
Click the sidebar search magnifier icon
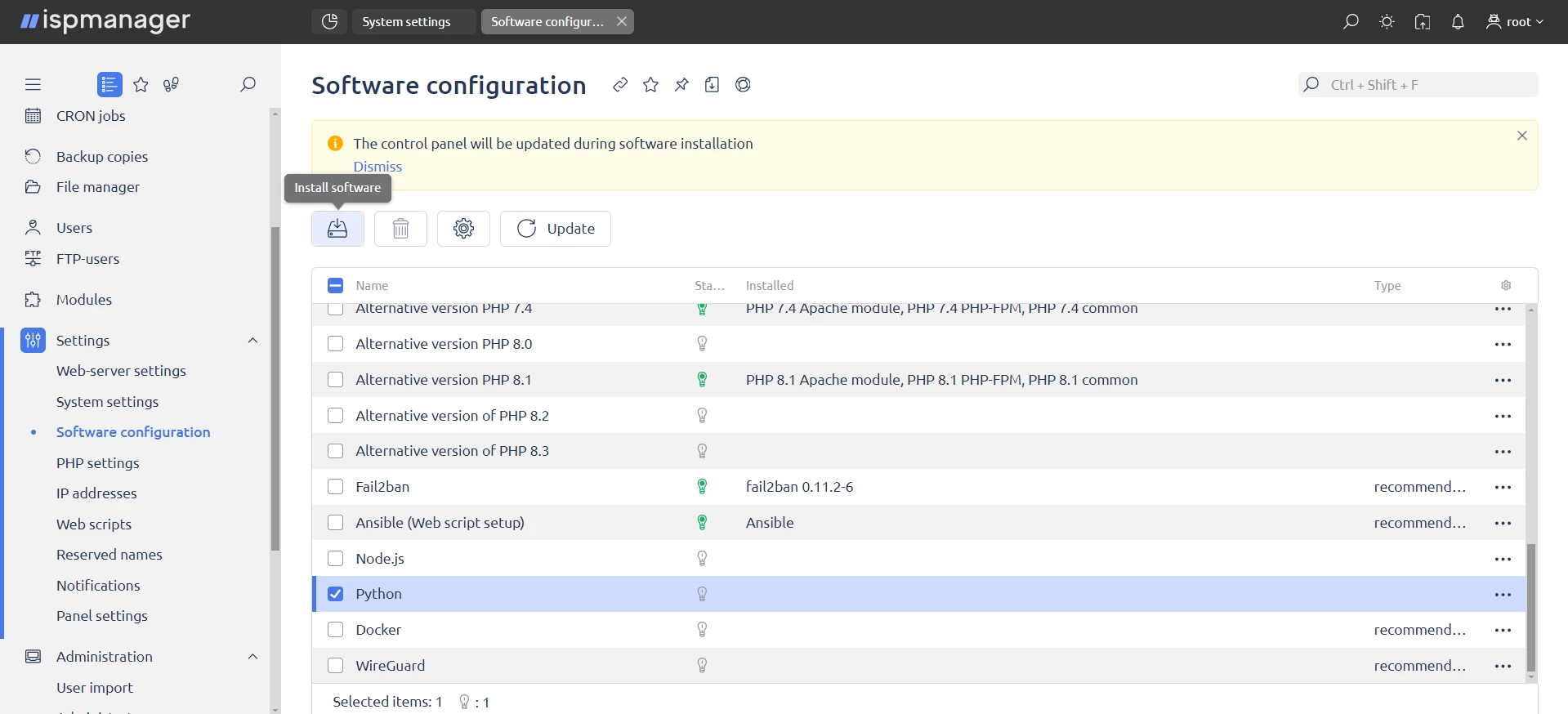click(248, 84)
